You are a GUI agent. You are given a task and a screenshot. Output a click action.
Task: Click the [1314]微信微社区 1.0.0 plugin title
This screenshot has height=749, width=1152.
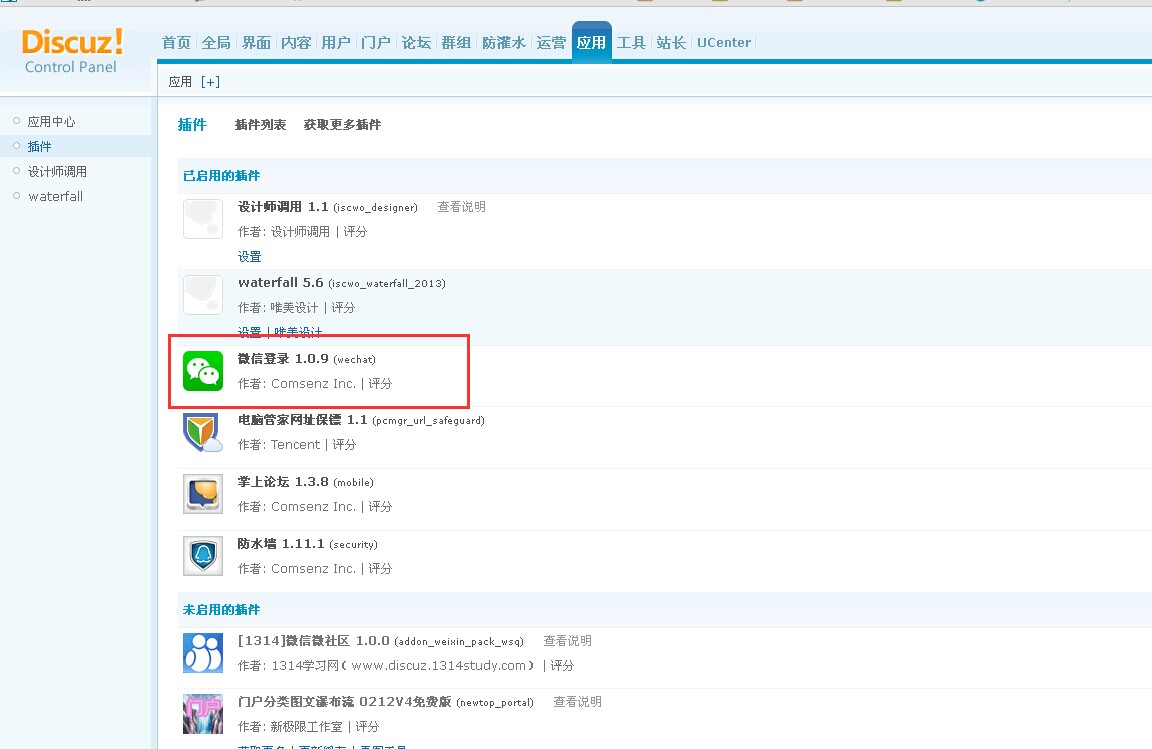[x=314, y=640]
